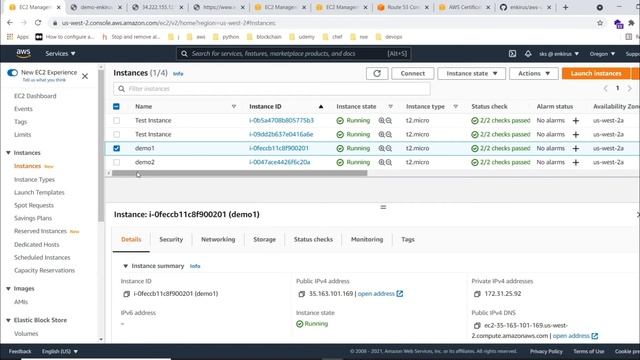640x360 pixels.
Task: Copy the Public IPv4 DNS
Action: 477,326
